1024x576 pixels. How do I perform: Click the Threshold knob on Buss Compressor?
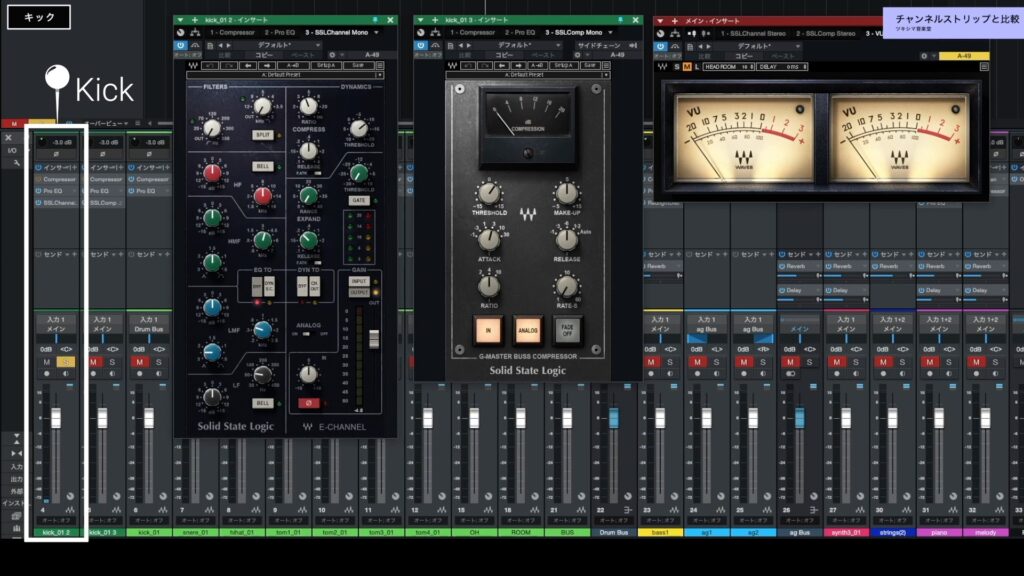click(x=488, y=193)
